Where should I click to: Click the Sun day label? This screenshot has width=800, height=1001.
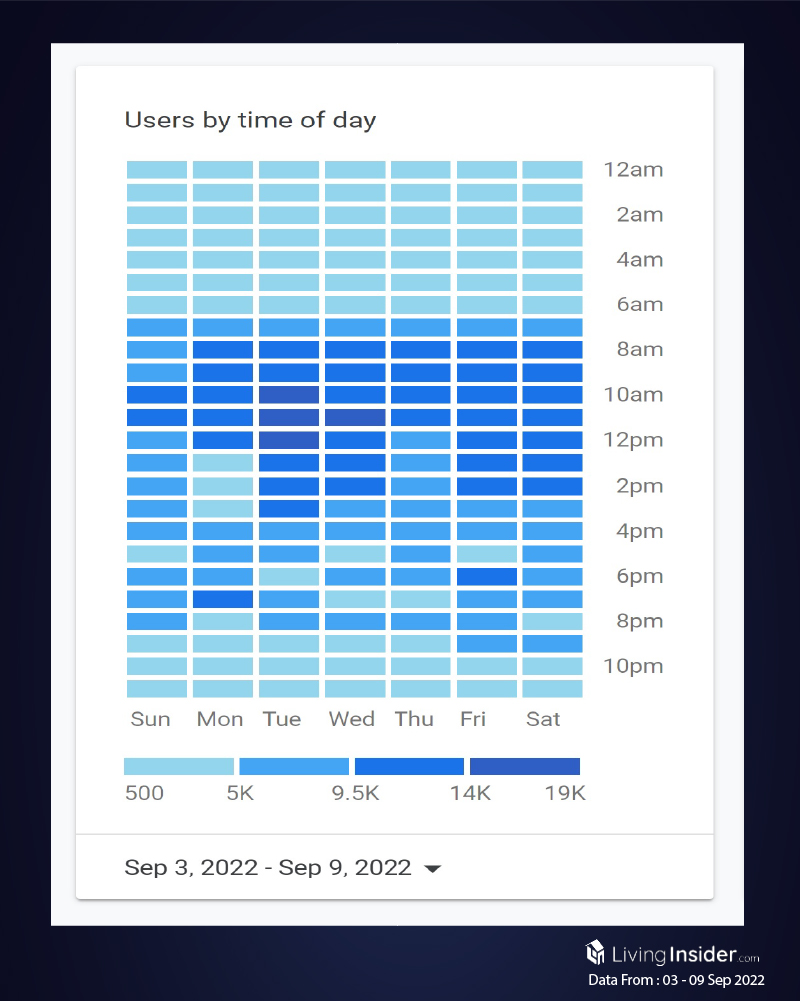(150, 719)
